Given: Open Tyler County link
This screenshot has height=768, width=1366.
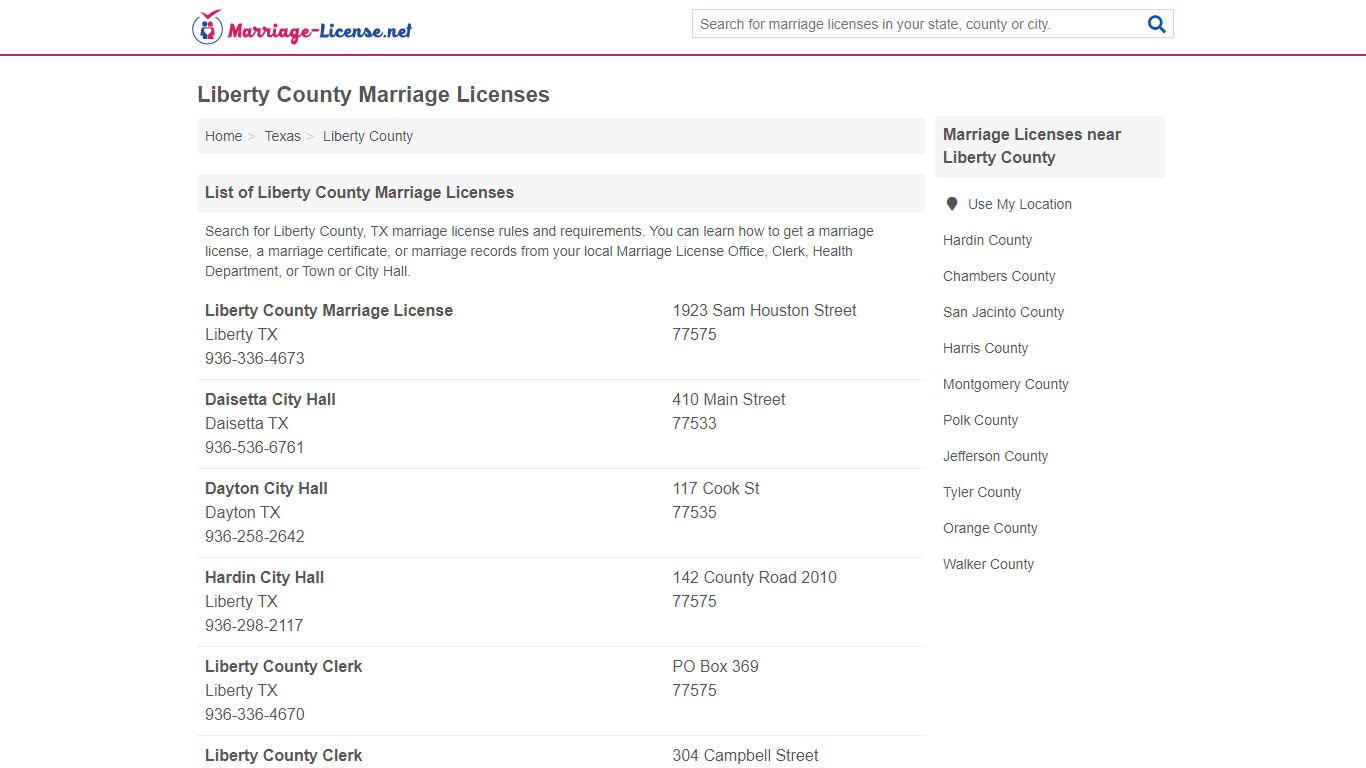Looking at the screenshot, I should click(982, 492).
